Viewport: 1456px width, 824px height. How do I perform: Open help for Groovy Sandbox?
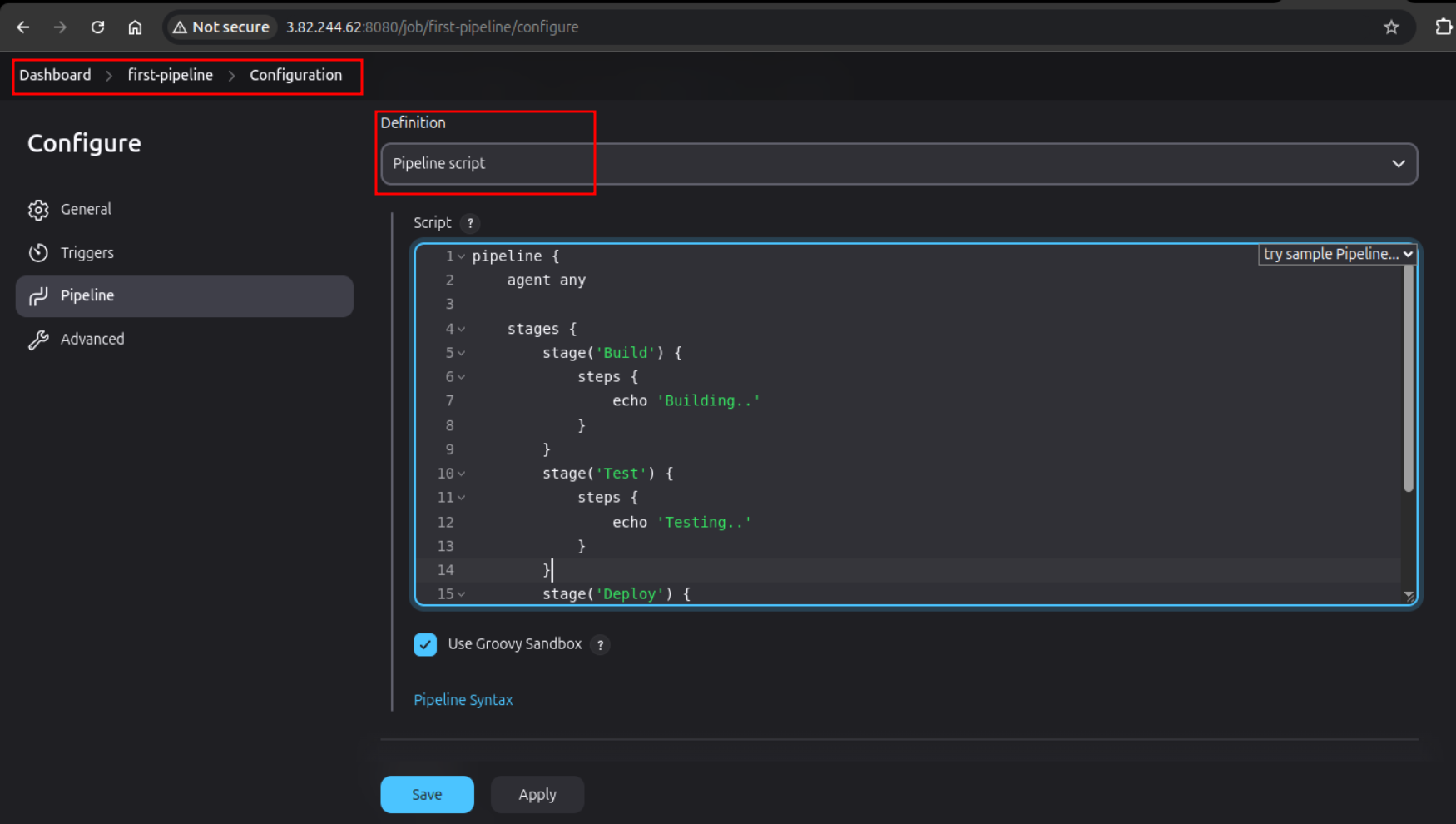coord(600,645)
